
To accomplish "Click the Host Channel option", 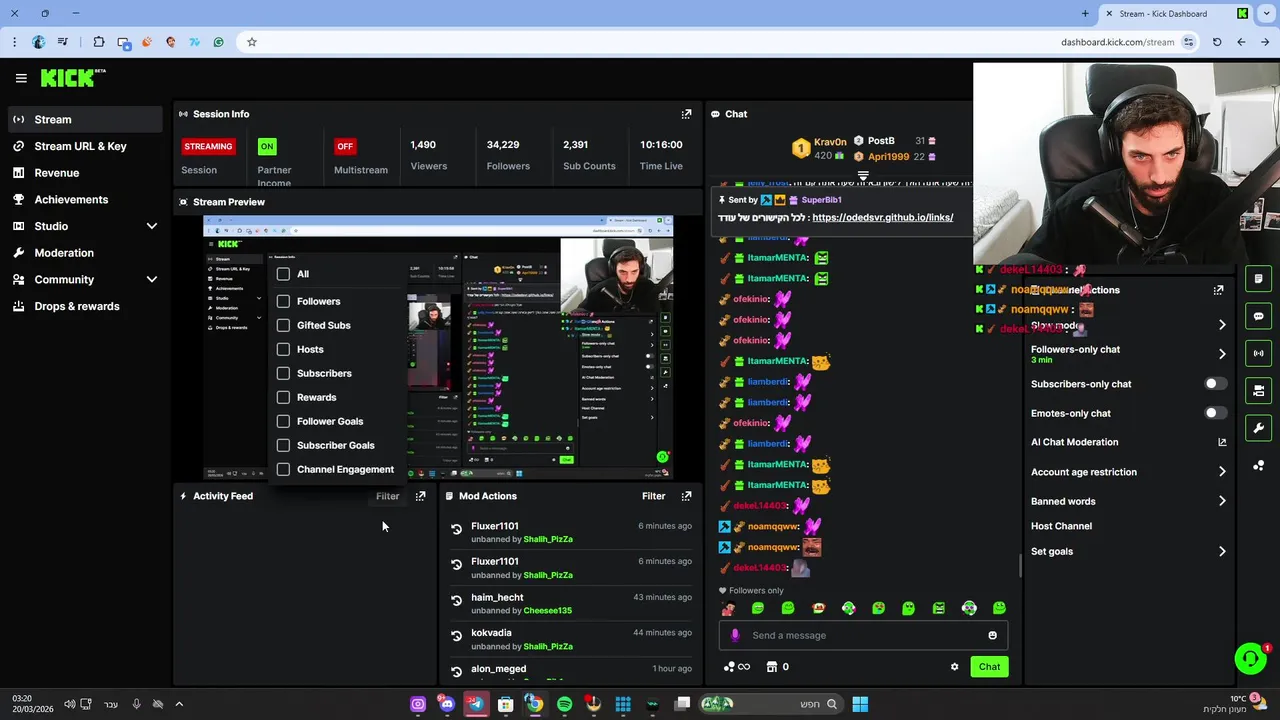I will (1061, 526).
